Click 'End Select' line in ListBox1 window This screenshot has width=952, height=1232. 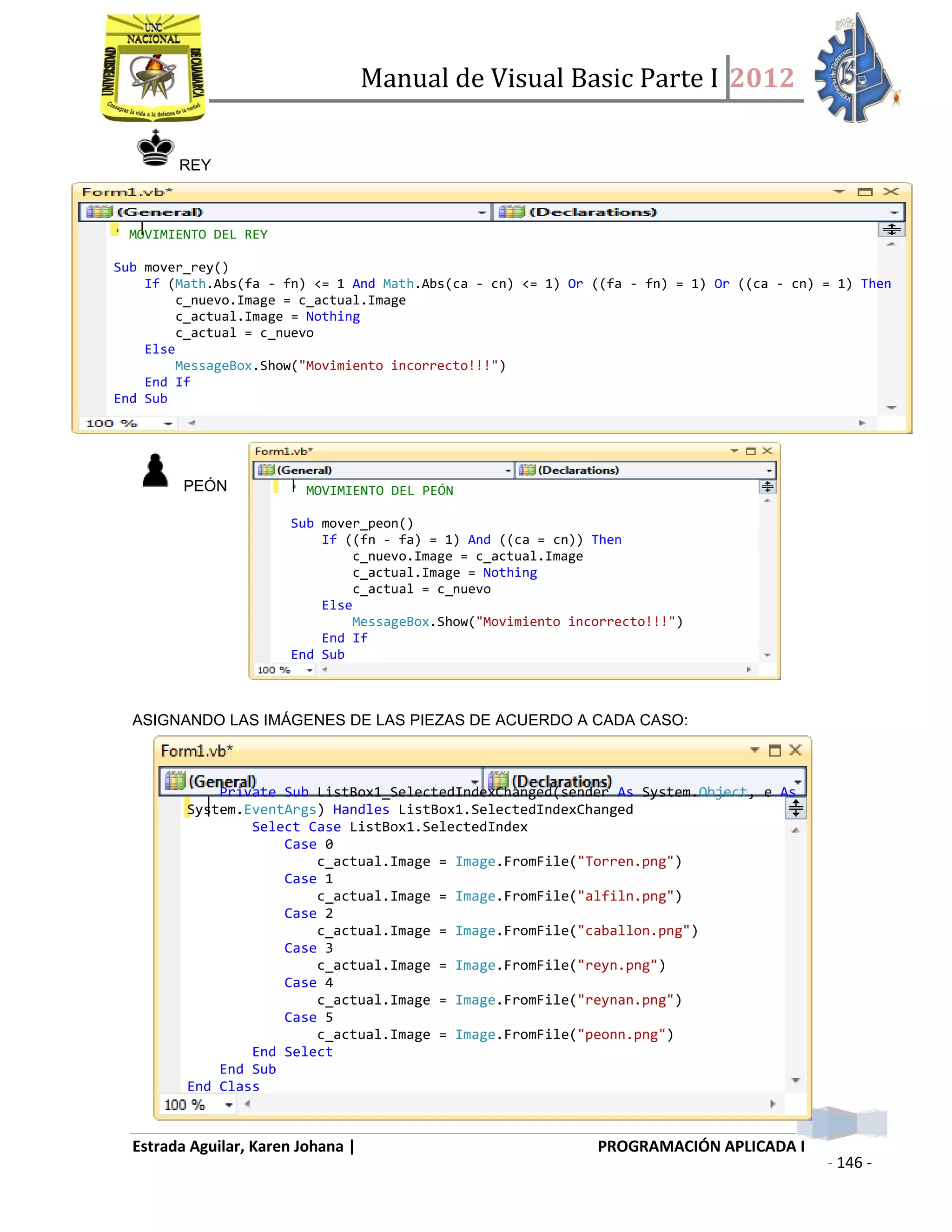click(292, 1052)
